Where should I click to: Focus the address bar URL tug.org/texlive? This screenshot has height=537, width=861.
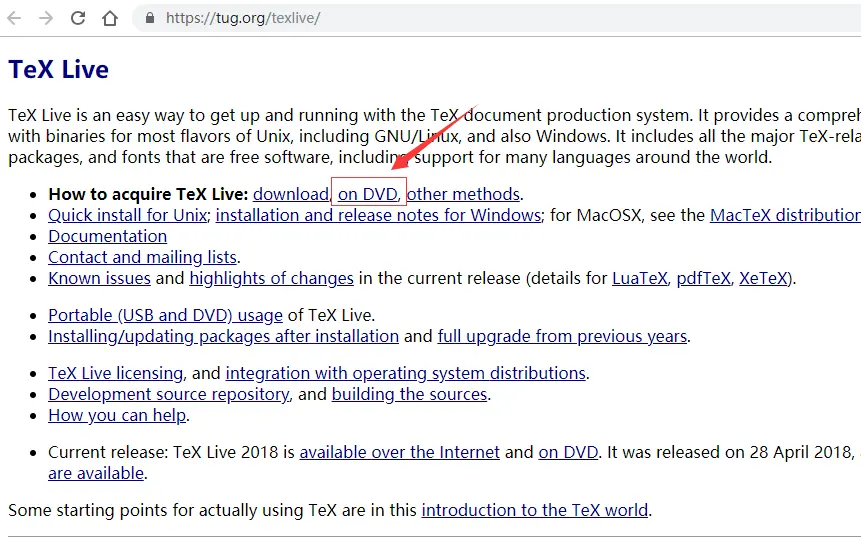(x=243, y=18)
